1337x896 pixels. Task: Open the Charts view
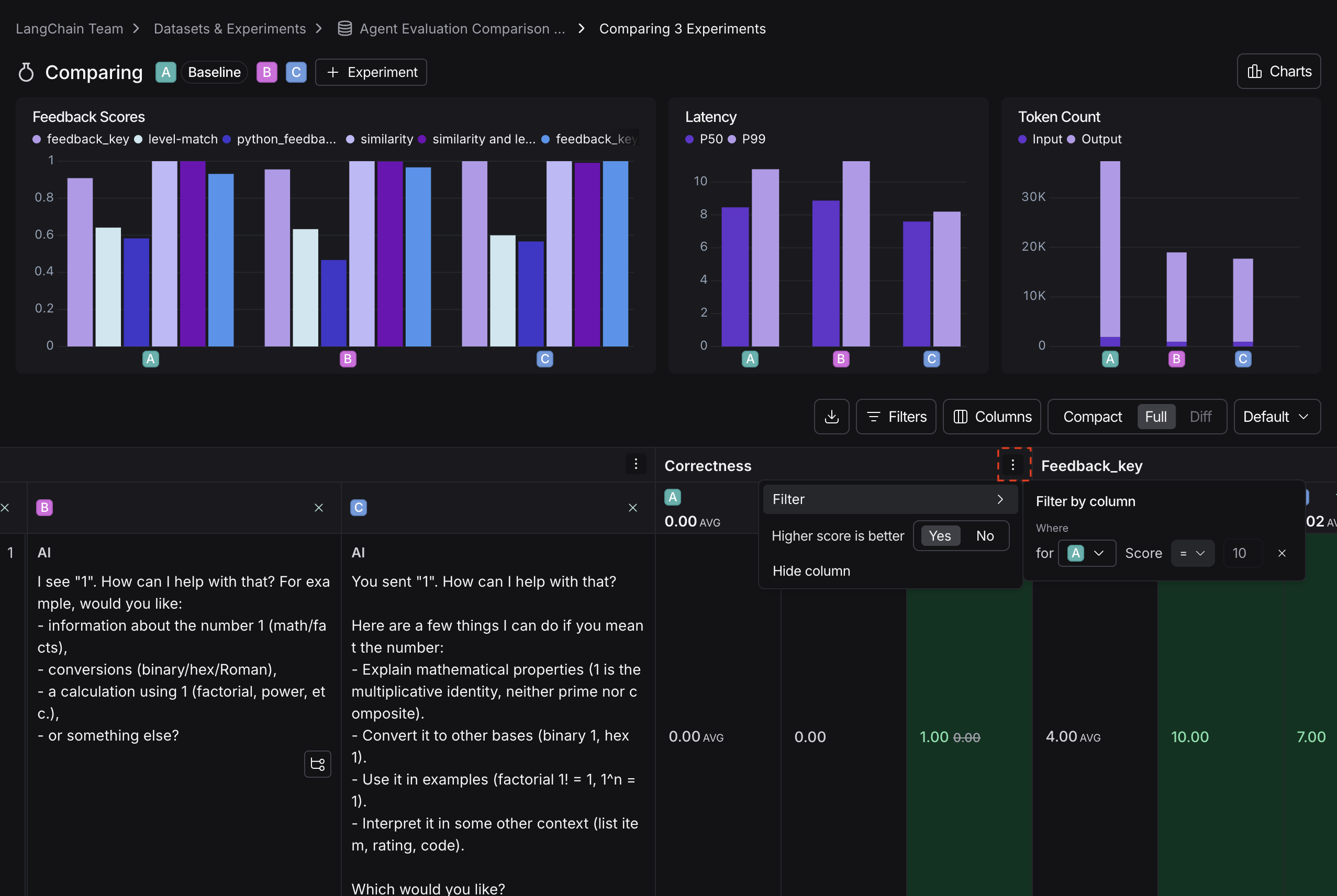point(1278,71)
